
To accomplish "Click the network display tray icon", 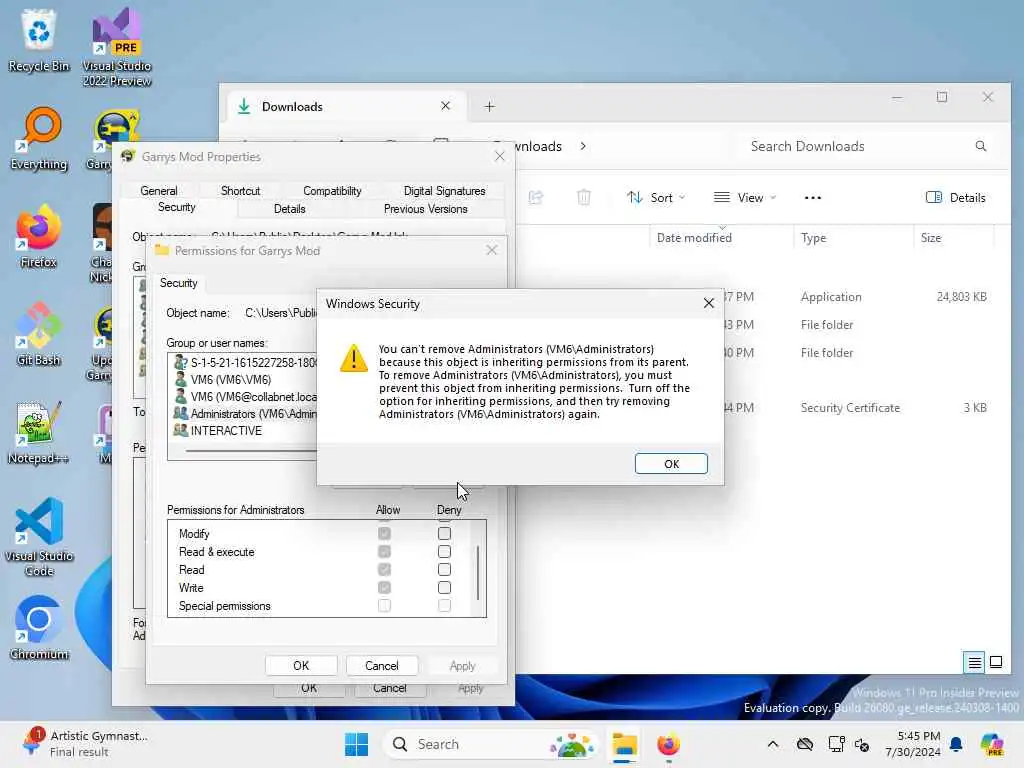I will coord(837,744).
